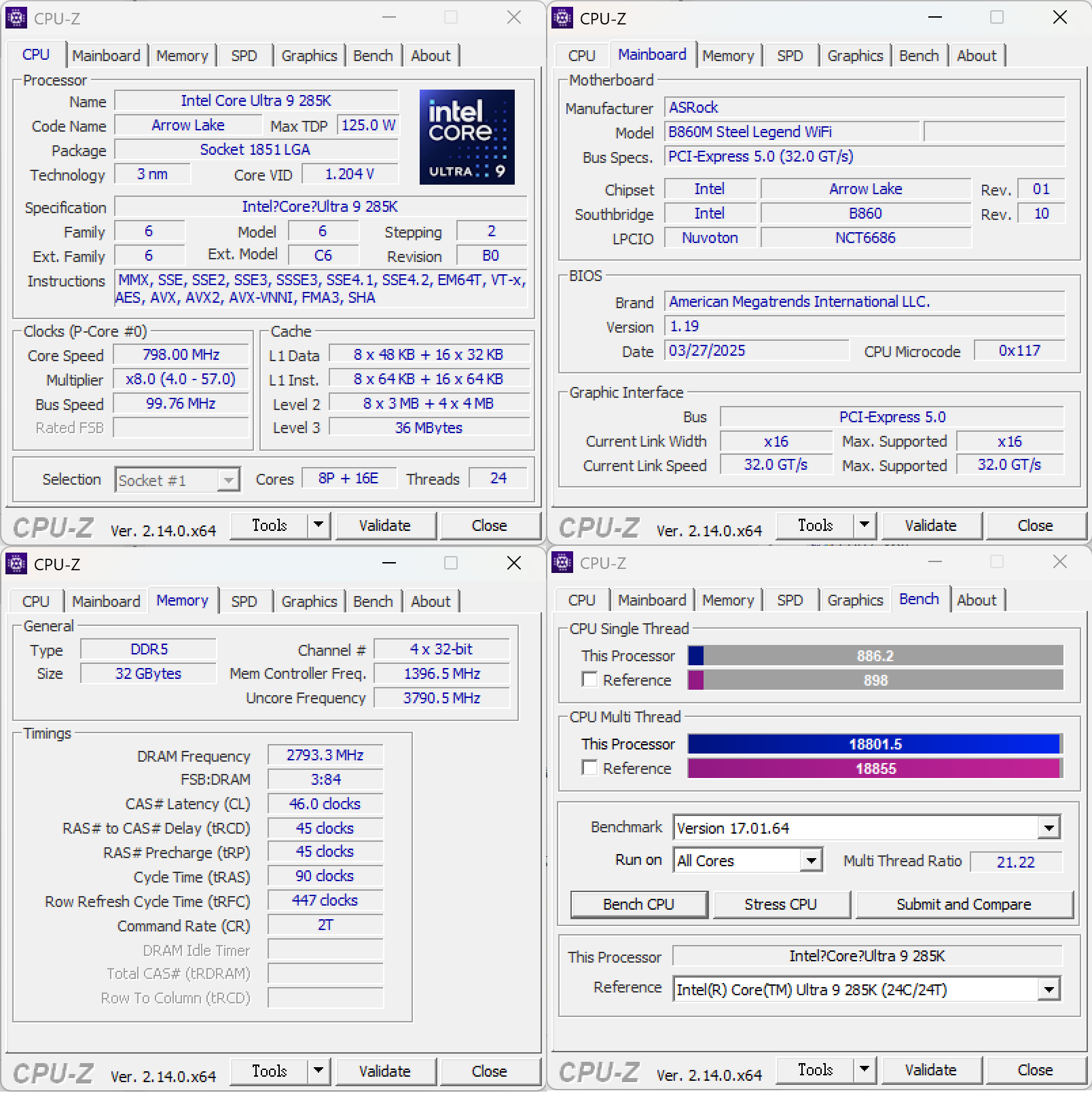1092x1093 pixels.
Task: Open the Benchmark version 17.01.64 dropdown
Action: [x=867, y=828]
